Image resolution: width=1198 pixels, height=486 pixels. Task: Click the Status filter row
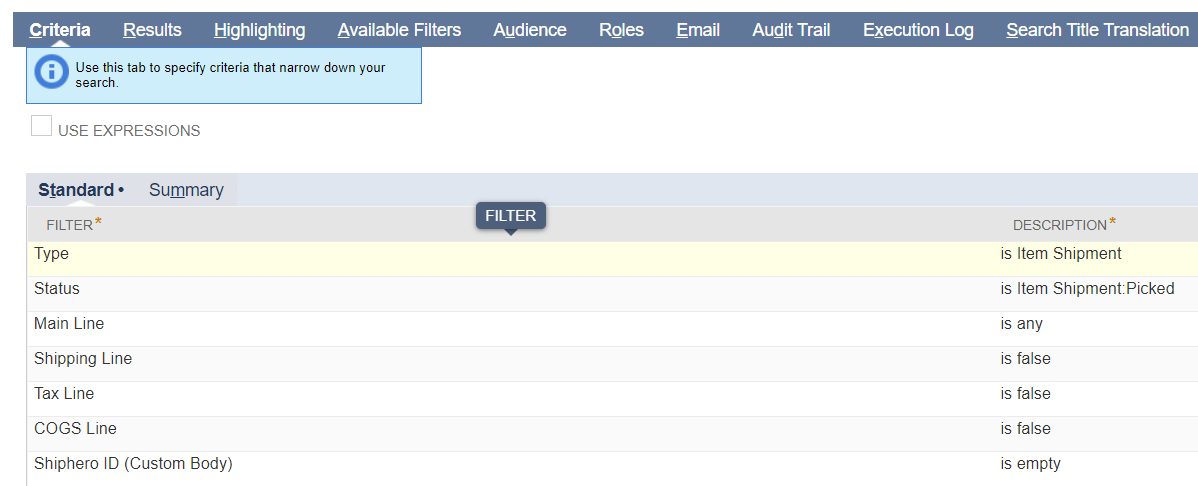(x=57, y=289)
